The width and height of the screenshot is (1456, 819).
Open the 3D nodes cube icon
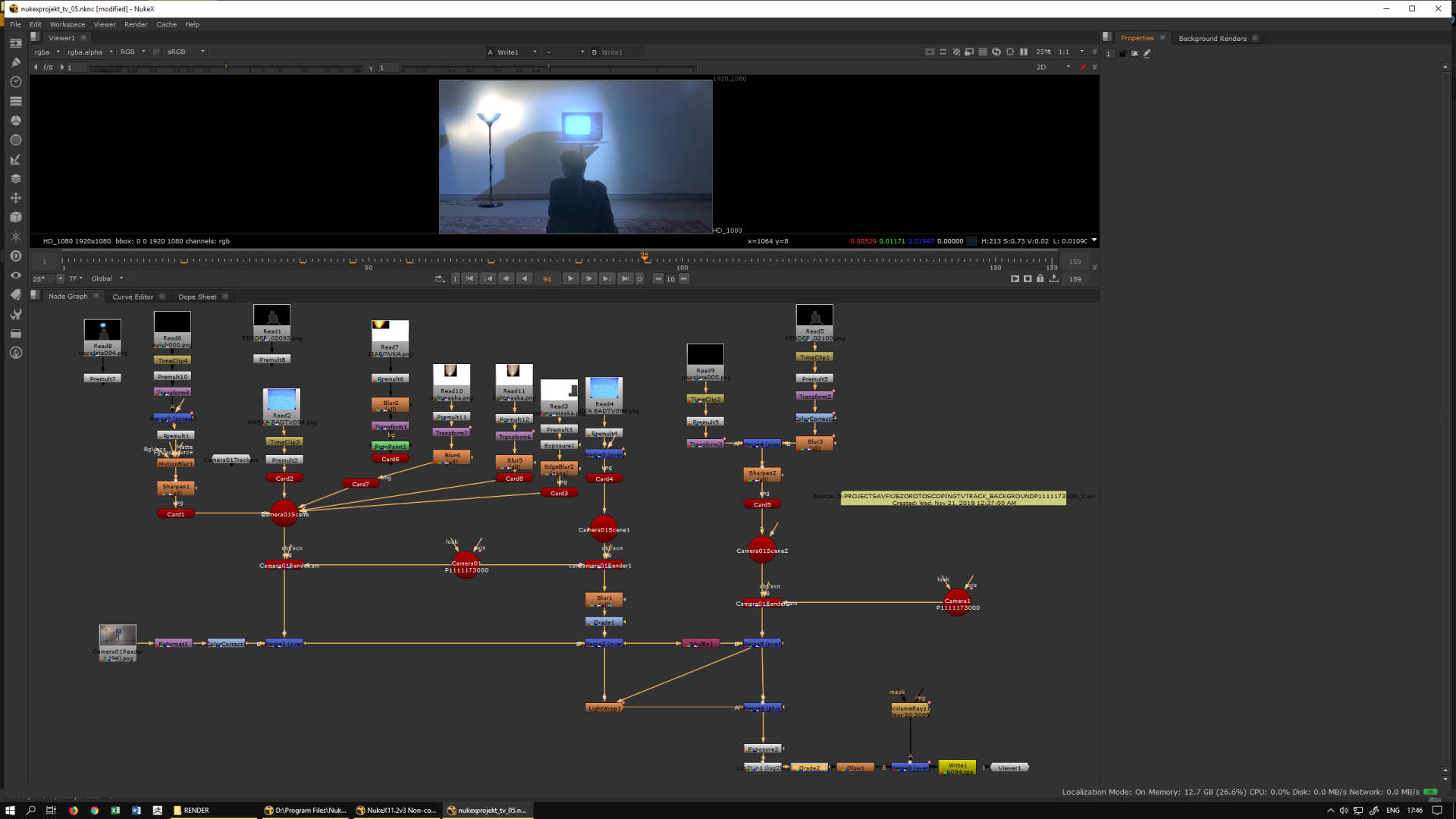pyautogui.click(x=15, y=218)
